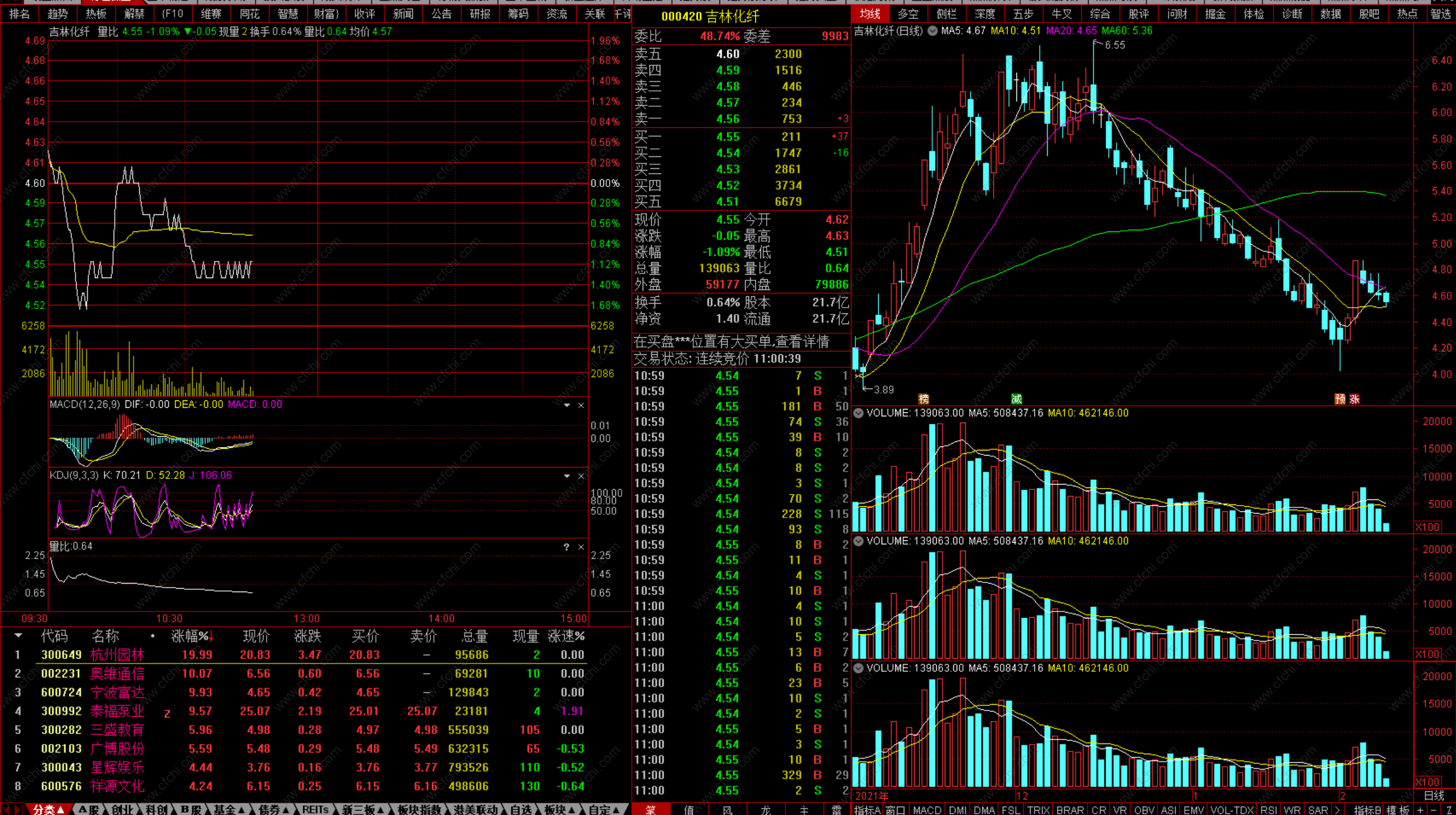Open the MACD panel dropdown arrow
This screenshot has height=815, width=1456.
(566, 405)
